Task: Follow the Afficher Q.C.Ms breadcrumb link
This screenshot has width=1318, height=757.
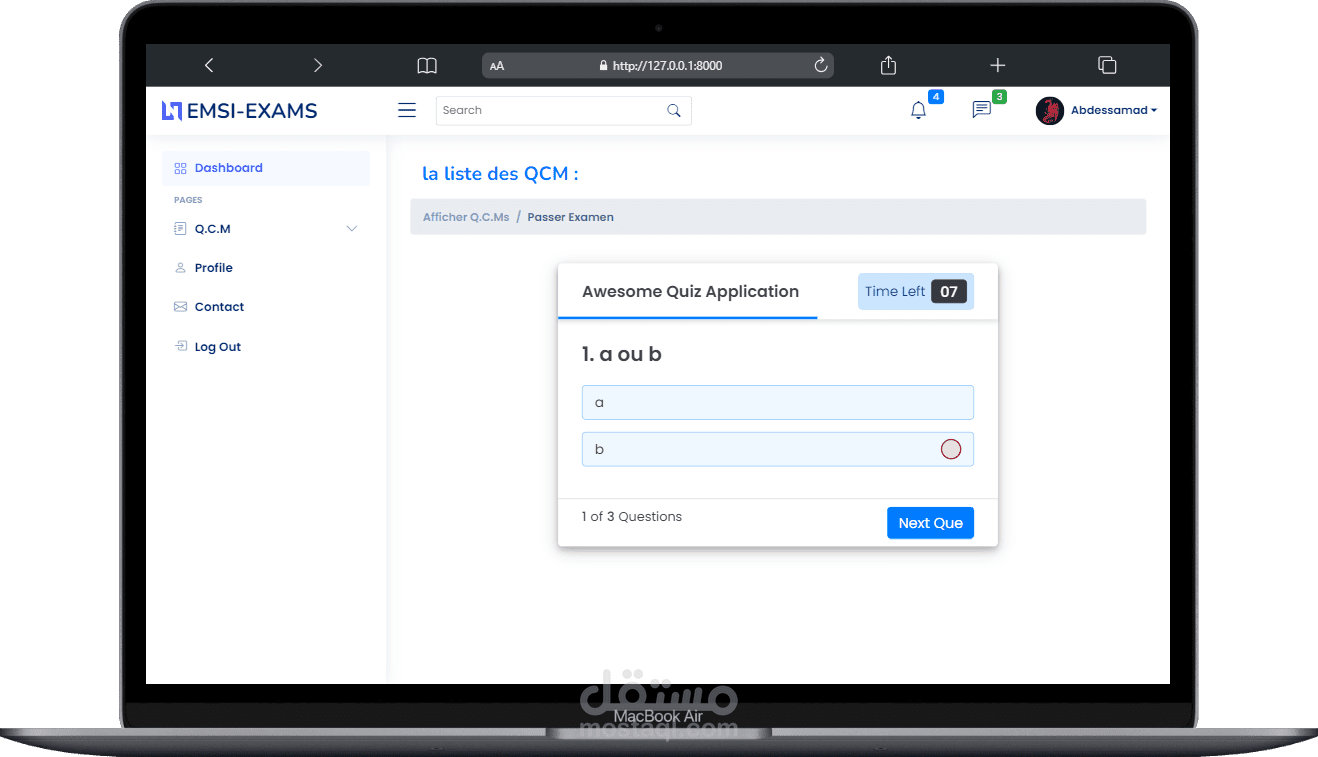Action: pos(466,217)
